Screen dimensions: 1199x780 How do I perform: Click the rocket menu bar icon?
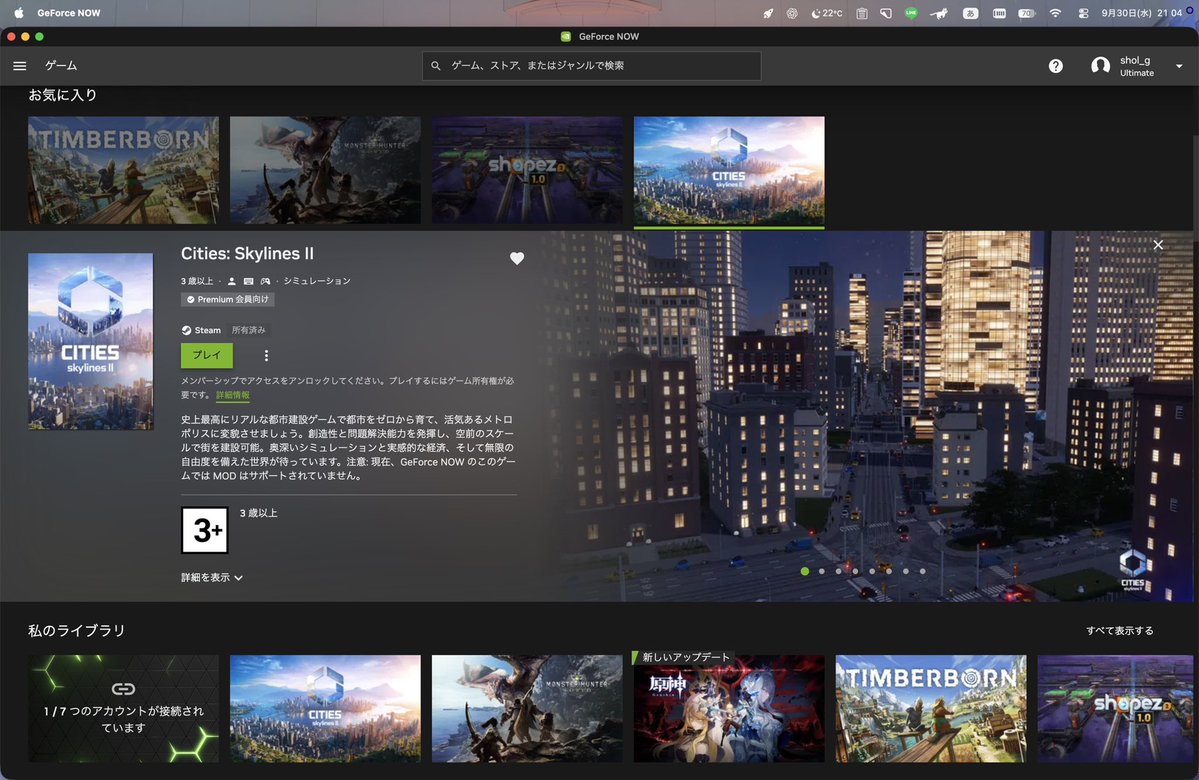(768, 13)
